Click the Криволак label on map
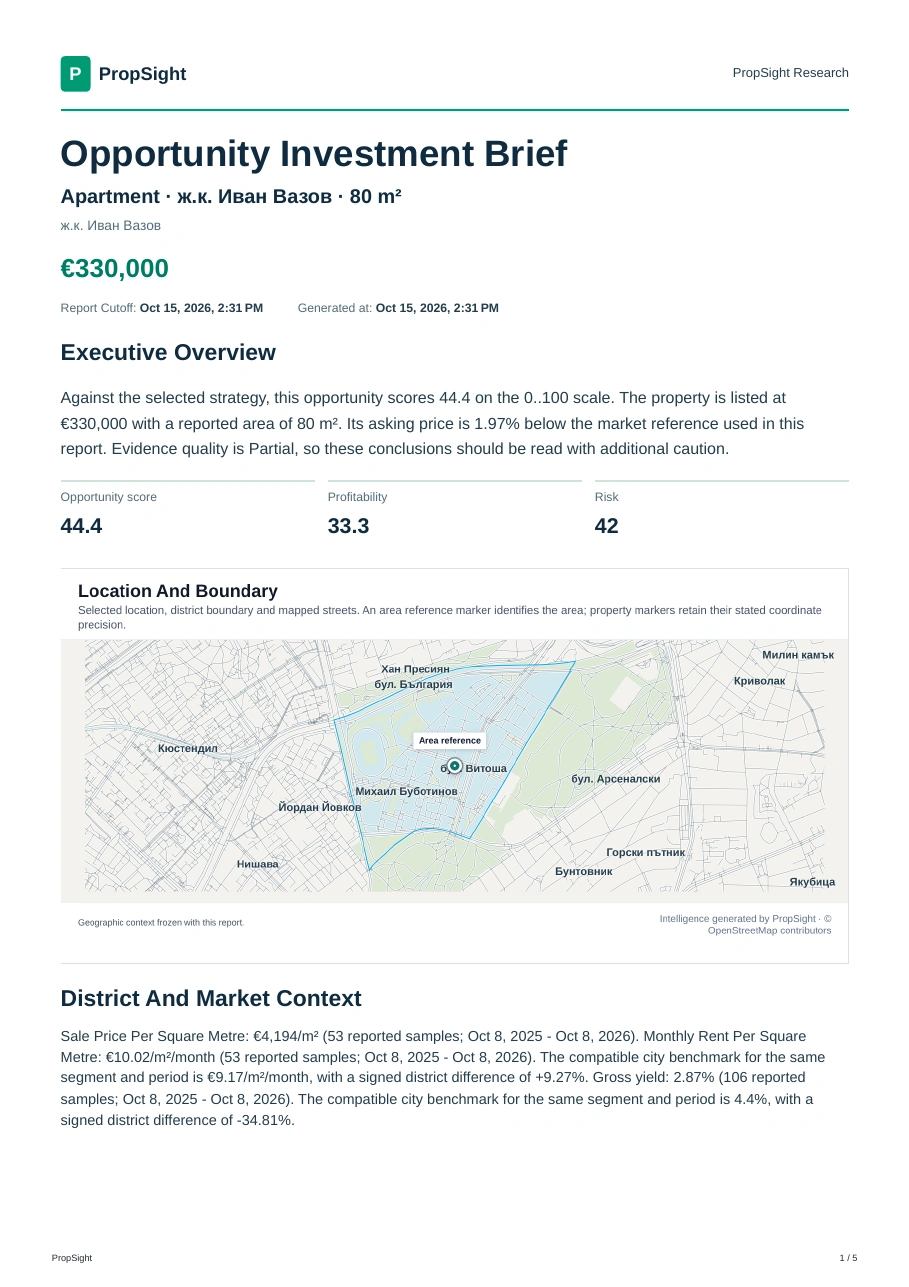The width and height of the screenshot is (909, 1287). point(759,681)
